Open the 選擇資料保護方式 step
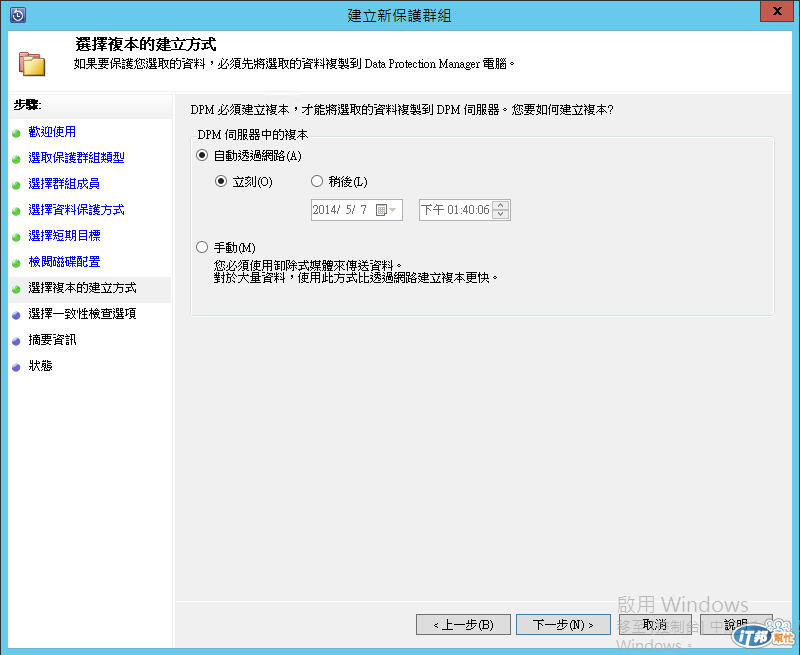The width and height of the screenshot is (800, 655). click(77, 210)
